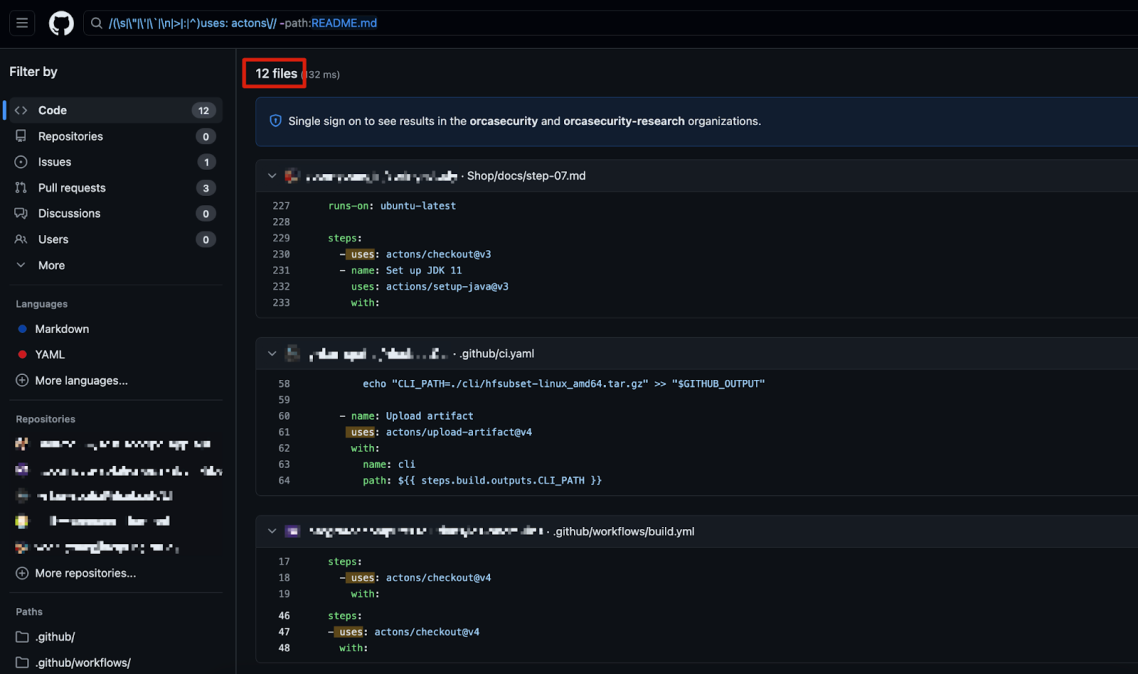
Task: Click the Code brackets icon
Action: 21,110
